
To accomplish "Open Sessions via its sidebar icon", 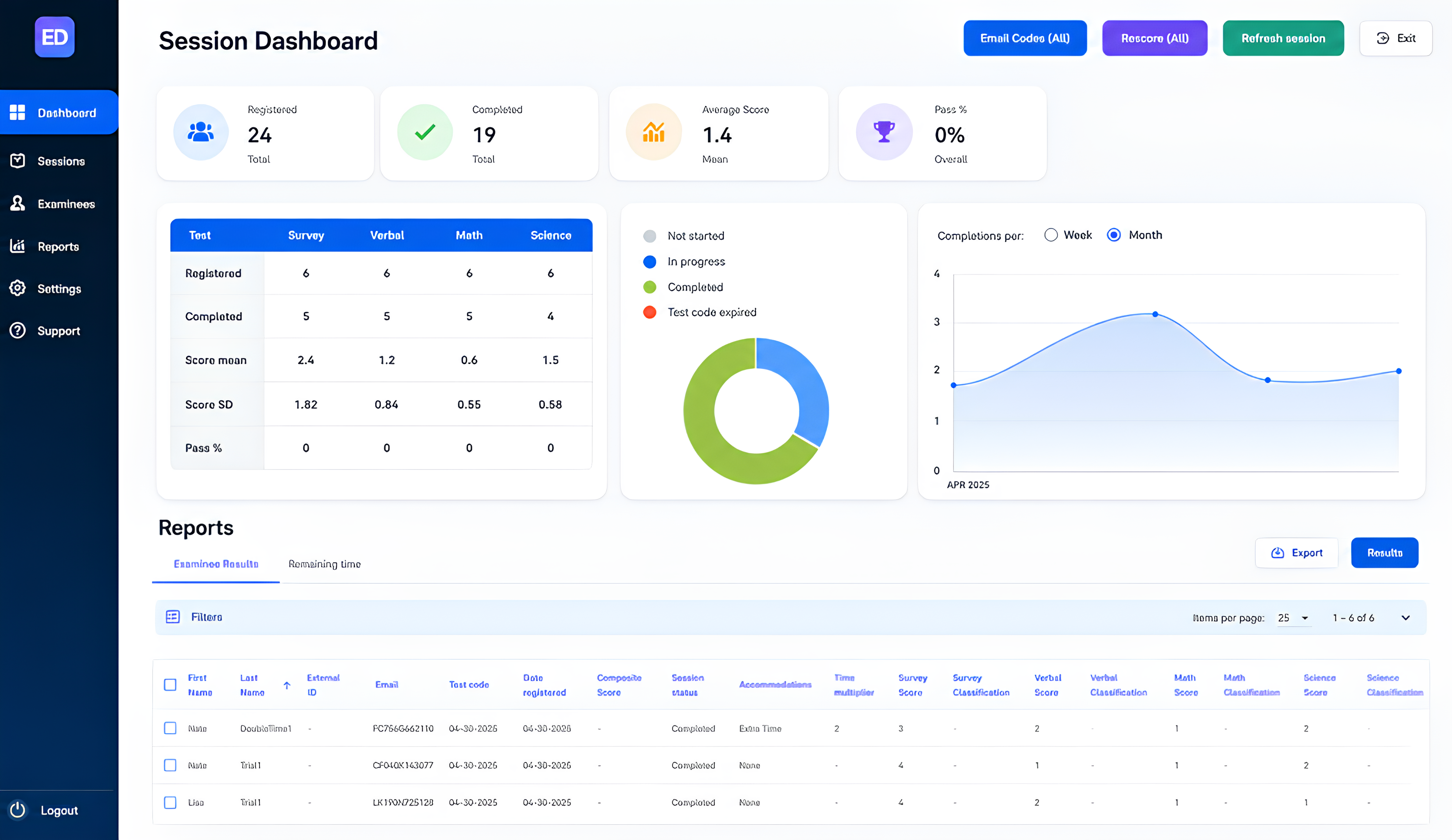I will coord(18,161).
